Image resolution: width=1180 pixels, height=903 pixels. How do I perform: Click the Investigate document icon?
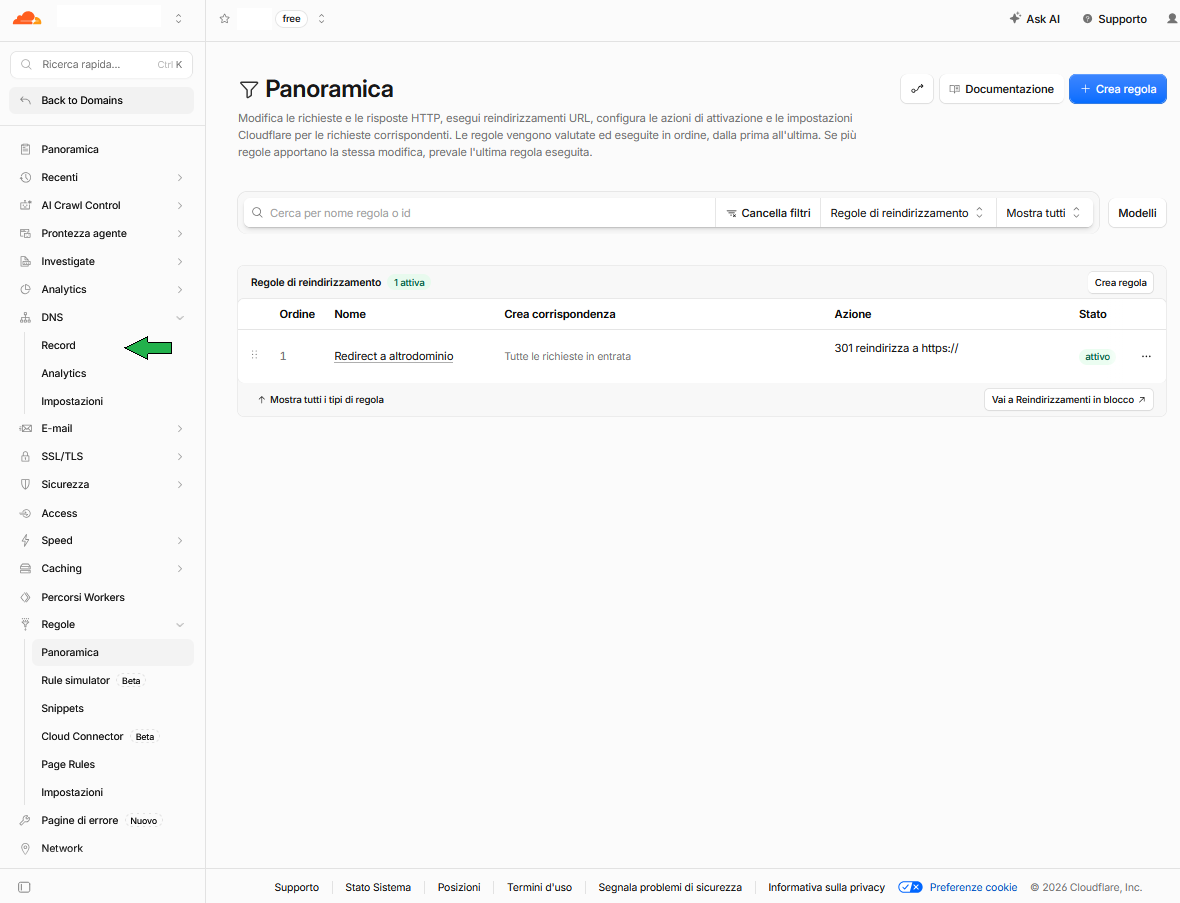point(26,261)
